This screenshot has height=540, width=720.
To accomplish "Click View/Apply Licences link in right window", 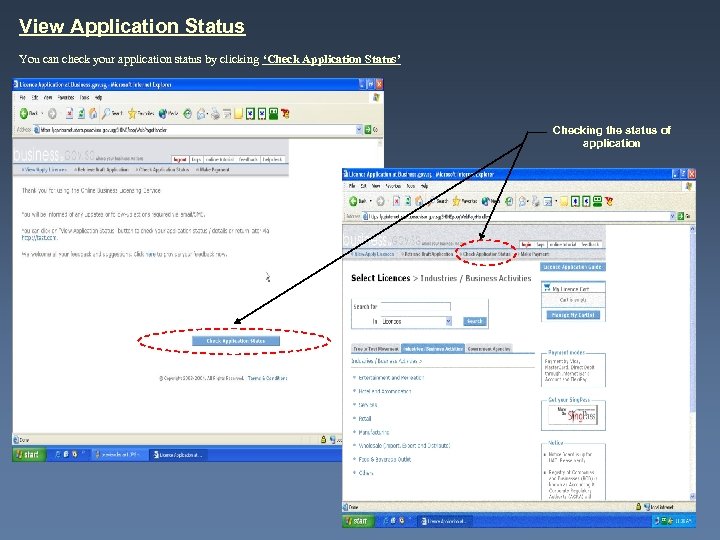I will (374, 254).
